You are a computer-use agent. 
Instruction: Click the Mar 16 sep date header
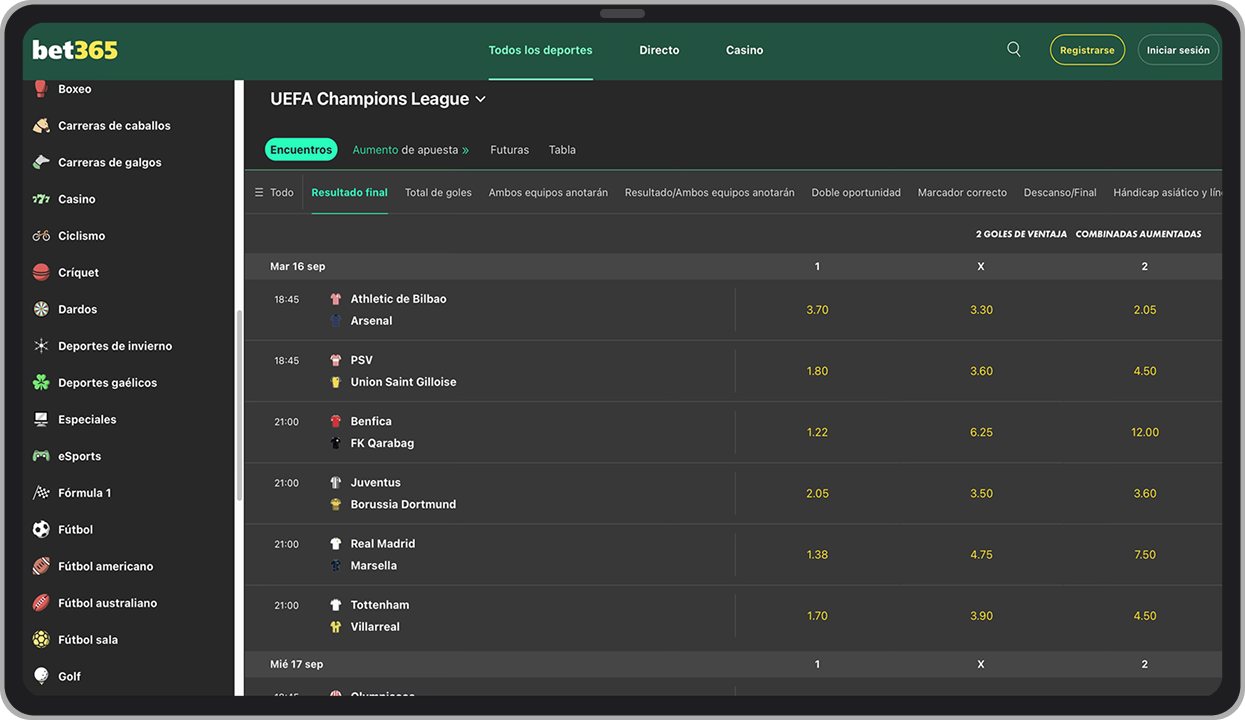[297, 266]
